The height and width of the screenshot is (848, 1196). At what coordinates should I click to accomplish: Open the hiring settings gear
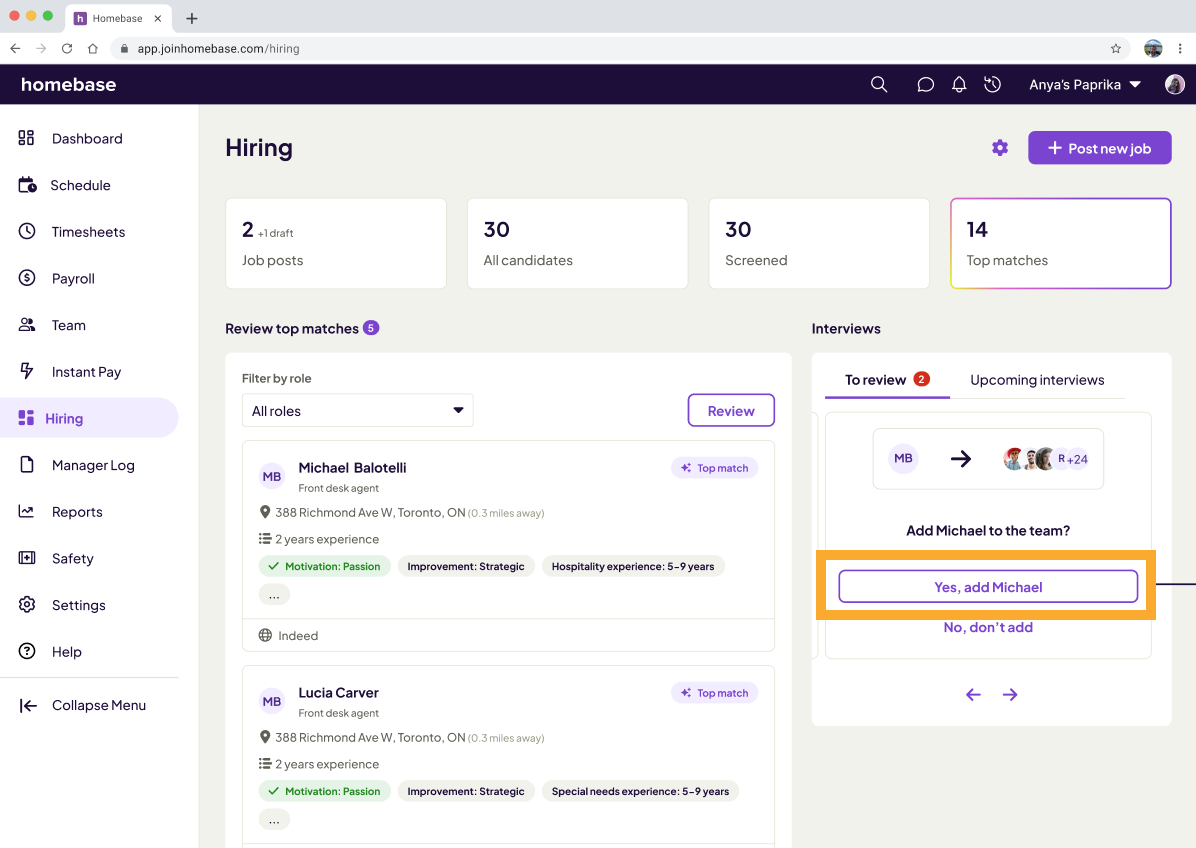point(999,147)
